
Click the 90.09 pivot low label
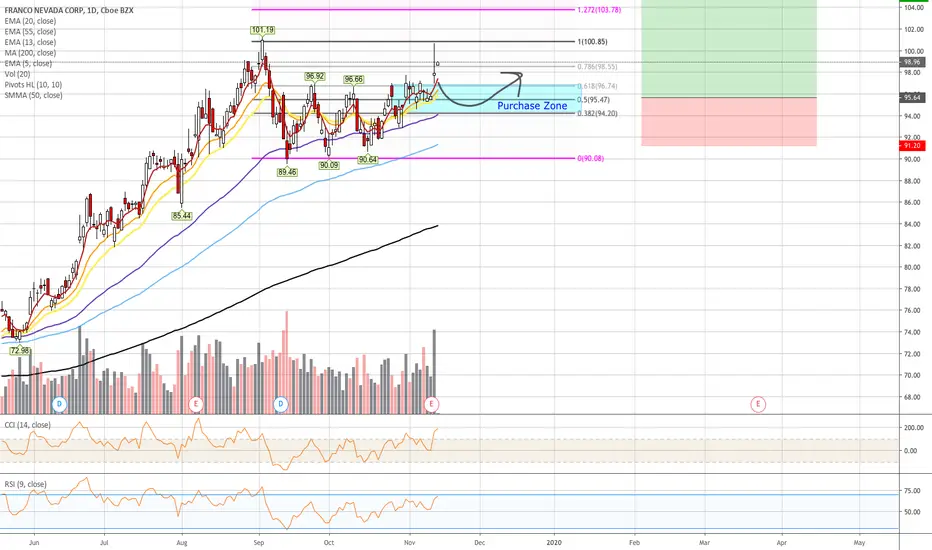click(329, 165)
